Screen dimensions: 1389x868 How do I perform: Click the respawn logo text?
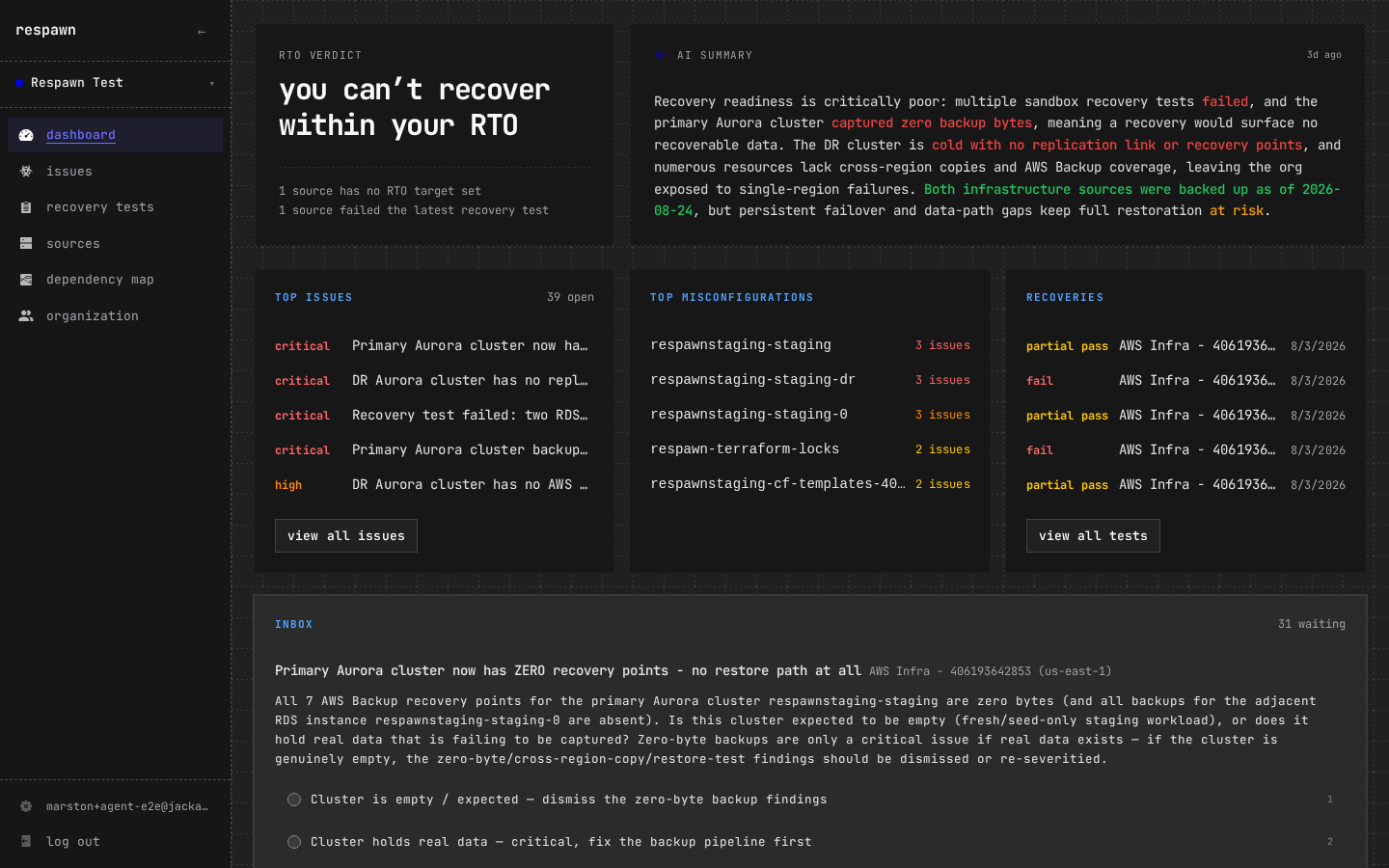(45, 30)
